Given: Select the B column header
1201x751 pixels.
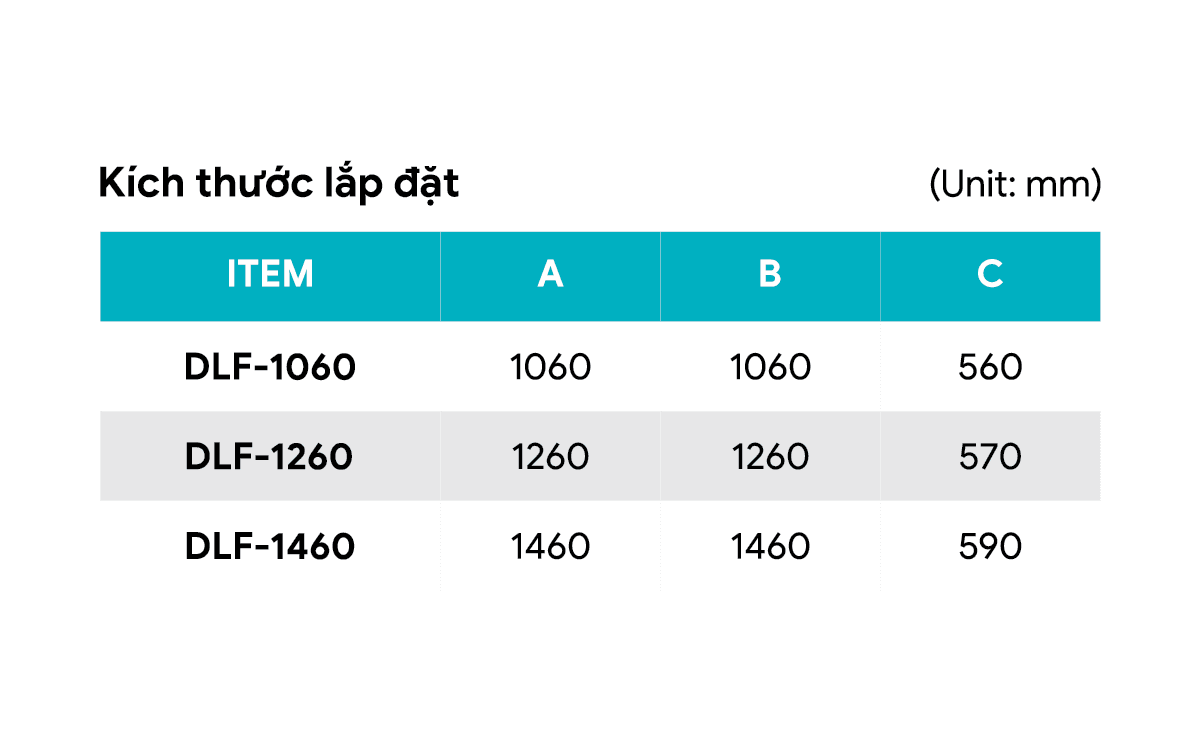Looking at the screenshot, I should pyautogui.click(x=770, y=274).
